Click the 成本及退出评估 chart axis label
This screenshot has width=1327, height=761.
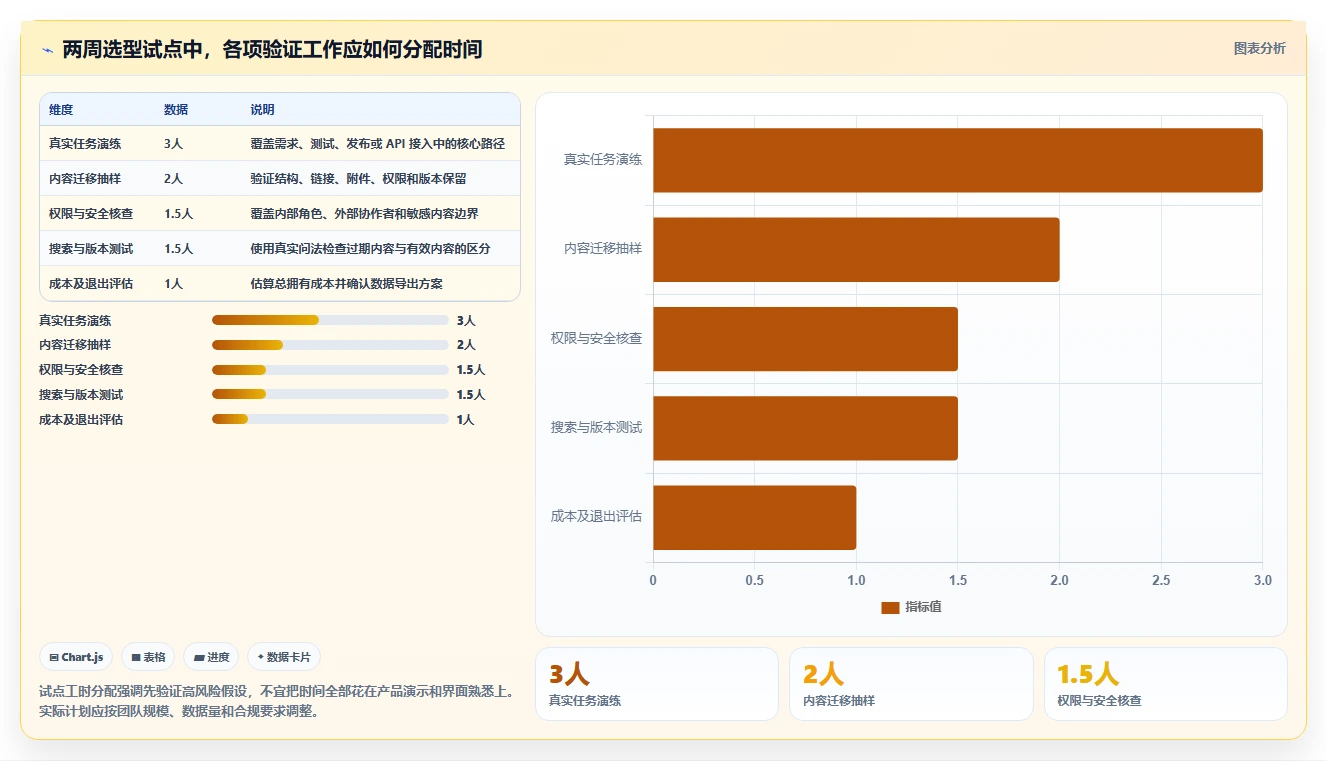[596, 516]
